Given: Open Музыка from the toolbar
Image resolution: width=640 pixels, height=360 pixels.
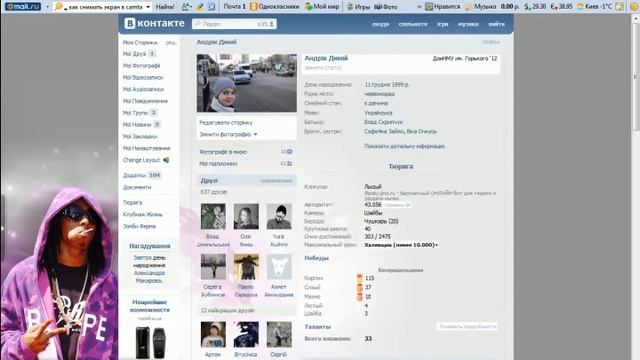Looking at the screenshot, I should click(480, 7).
